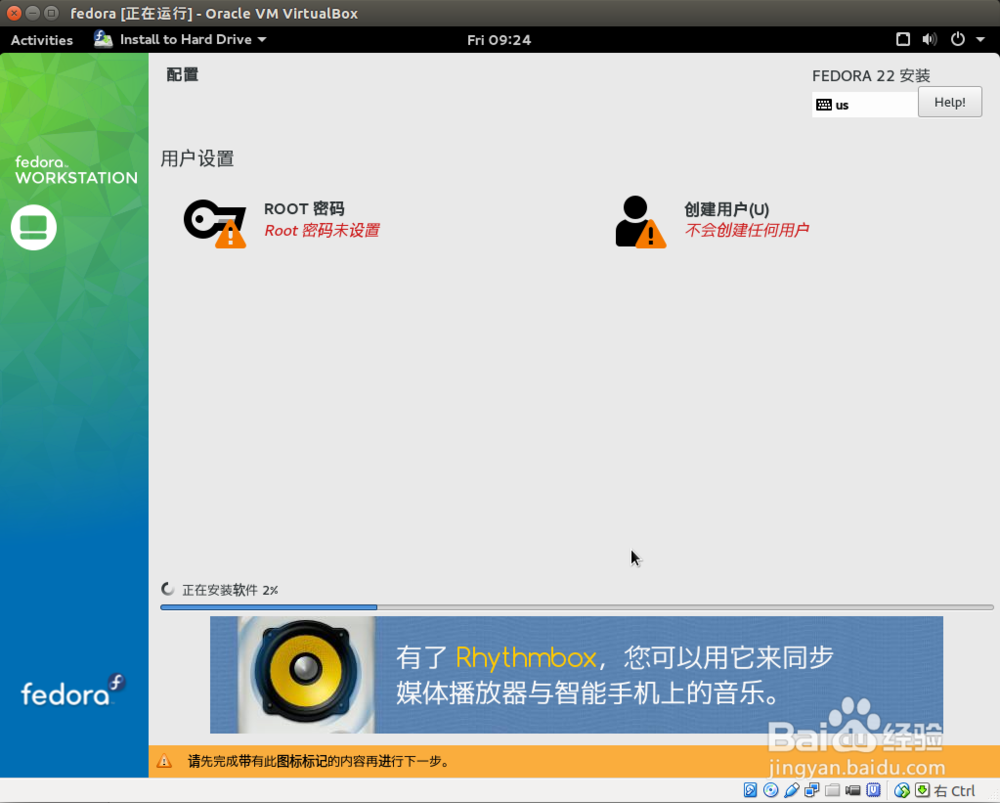Maximize the VirtualBox fedora window
The width and height of the screenshot is (1000, 803).
point(52,13)
